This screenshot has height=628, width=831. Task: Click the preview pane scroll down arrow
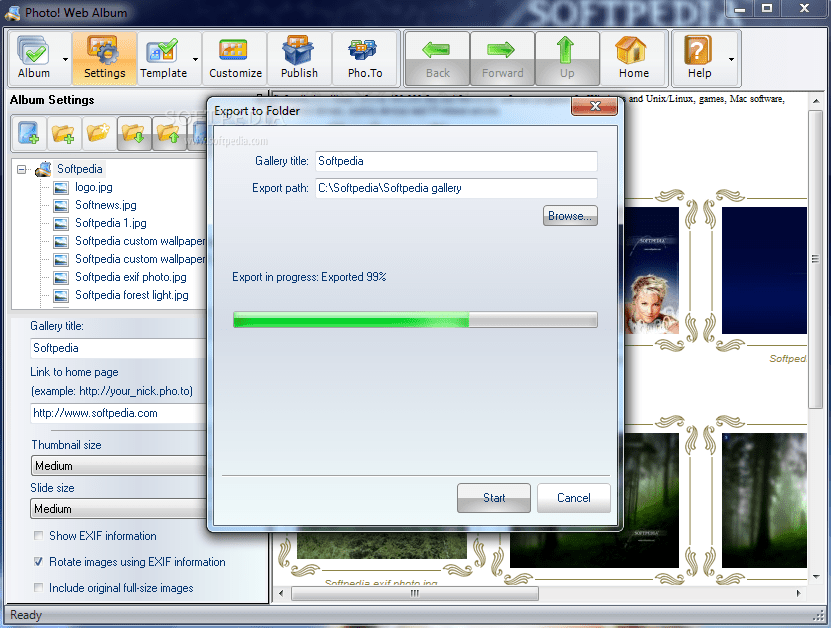816,577
